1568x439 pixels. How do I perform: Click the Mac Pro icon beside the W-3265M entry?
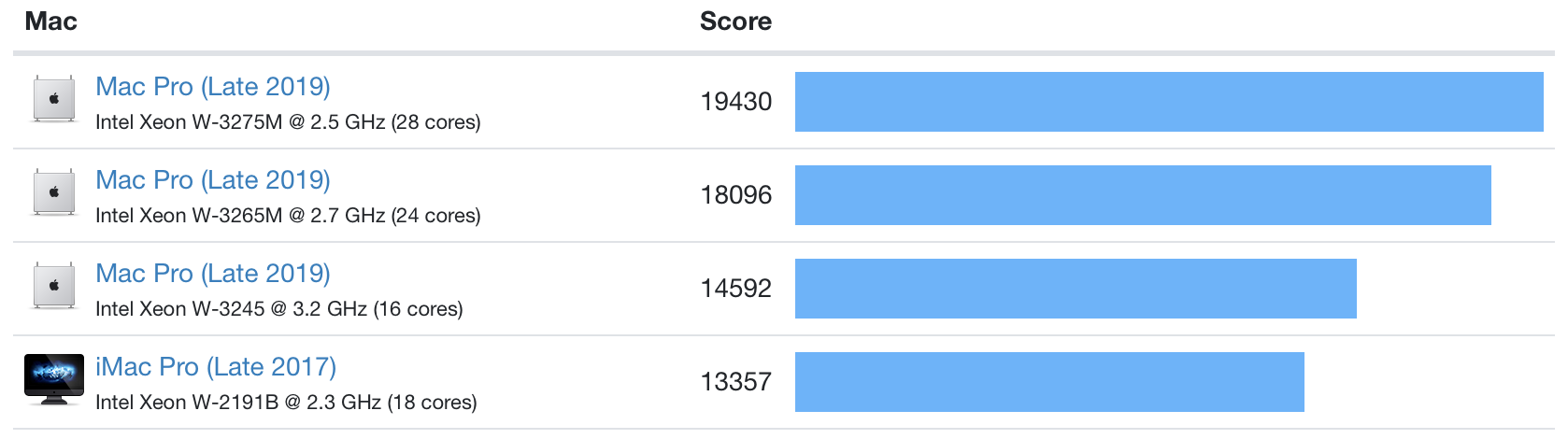[x=54, y=192]
